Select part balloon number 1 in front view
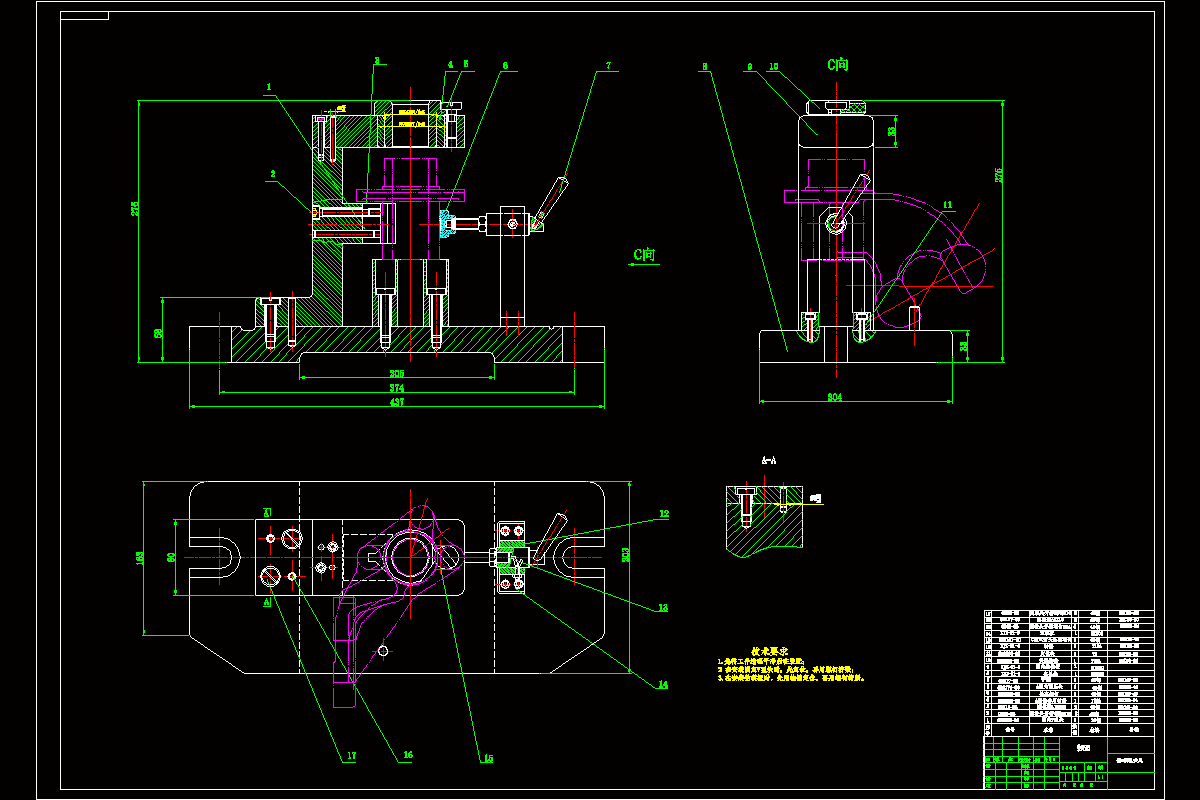Screen dimensions: 1200x800 [269, 87]
